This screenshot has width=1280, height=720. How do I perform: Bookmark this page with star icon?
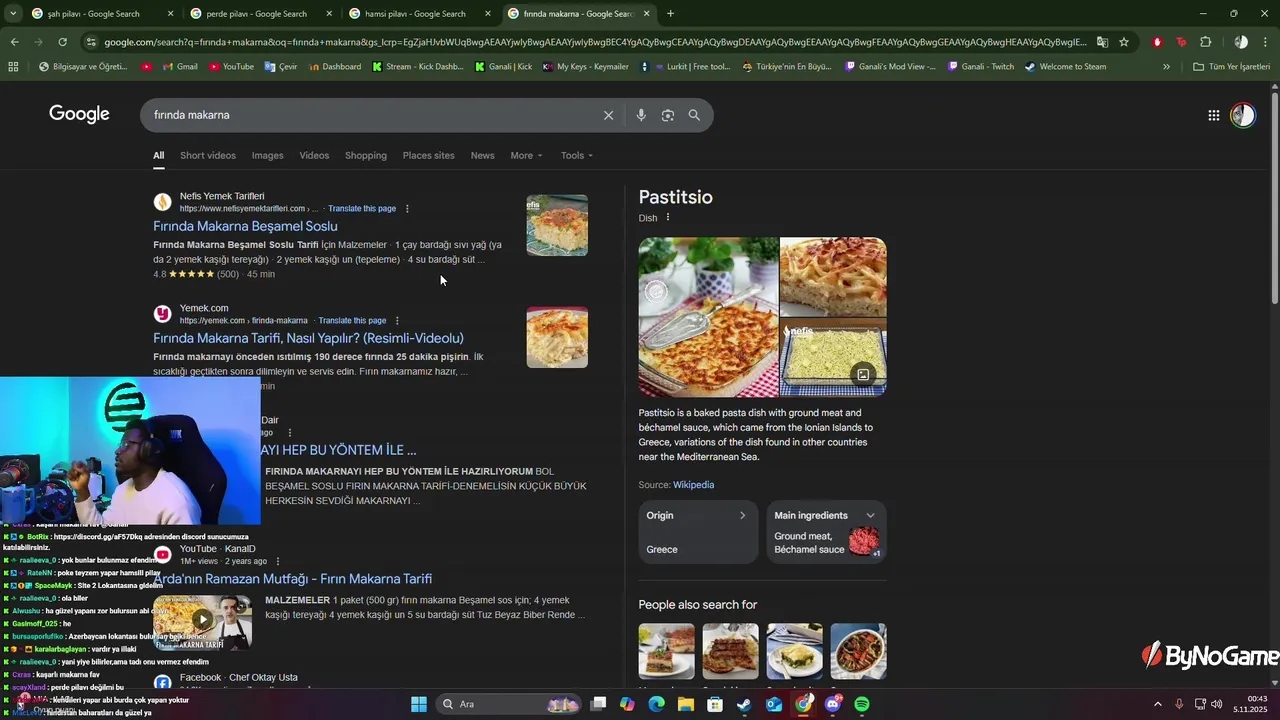click(x=1124, y=42)
